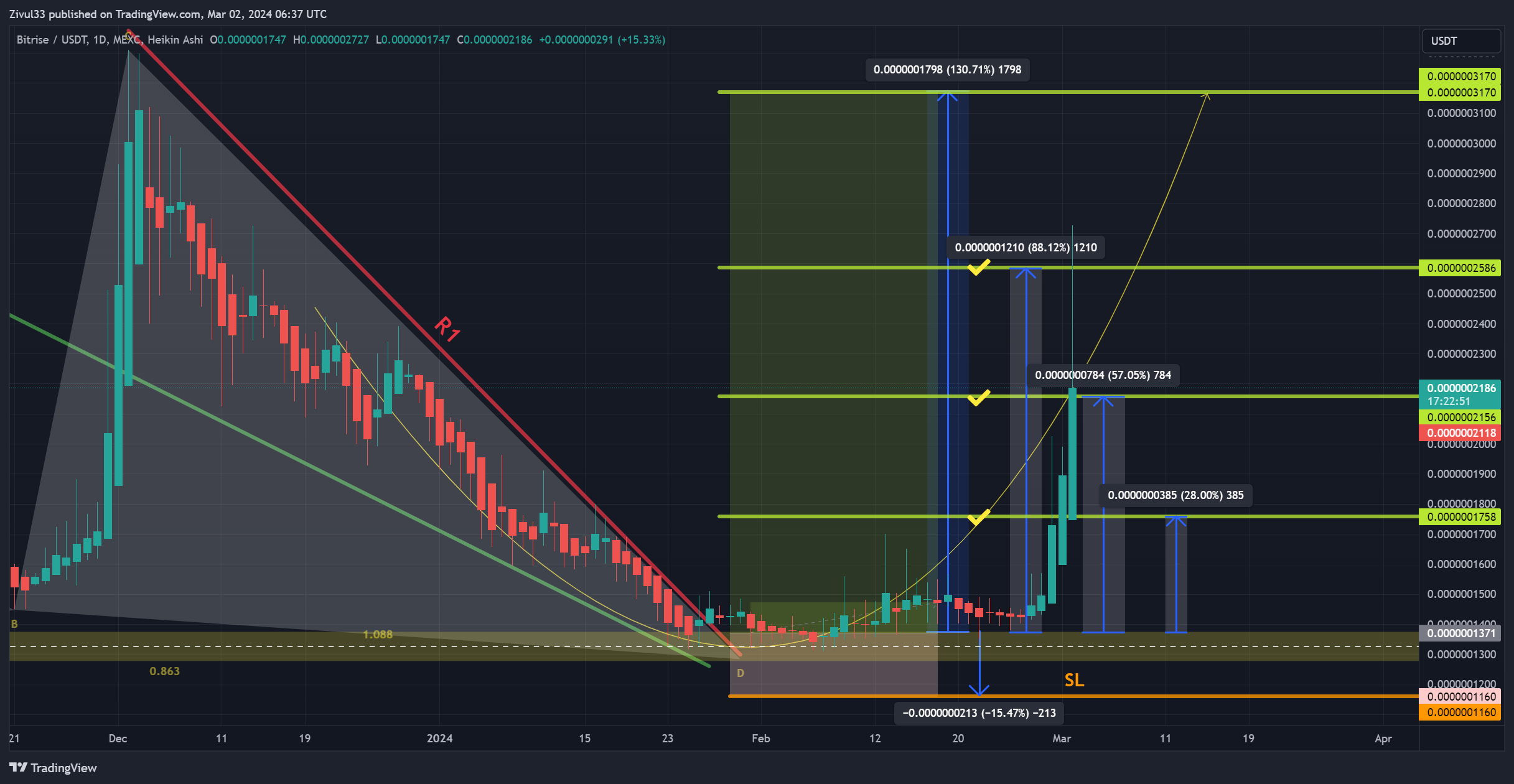Click the Feb label on time axis
This screenshot has height=784, width=1514.
coord(761,739)
